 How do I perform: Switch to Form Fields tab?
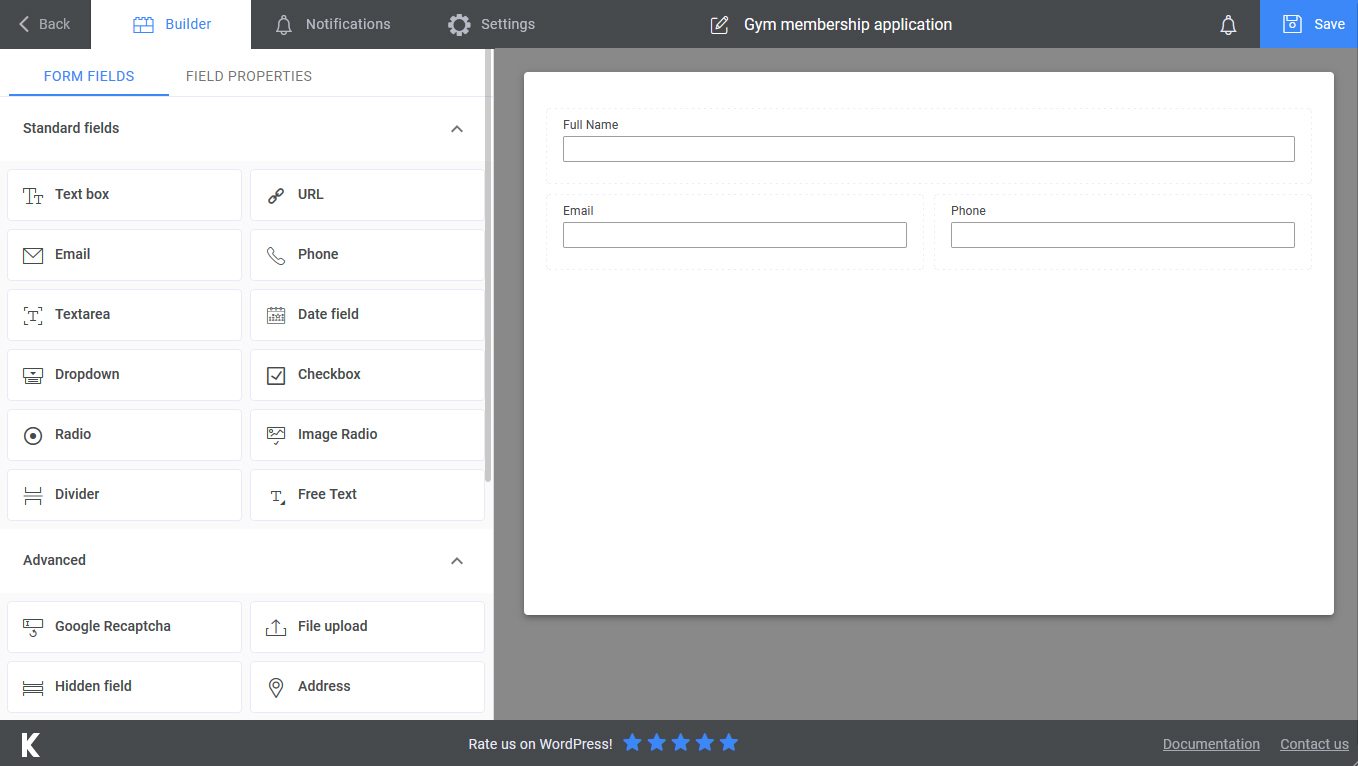tap(89, 76)
